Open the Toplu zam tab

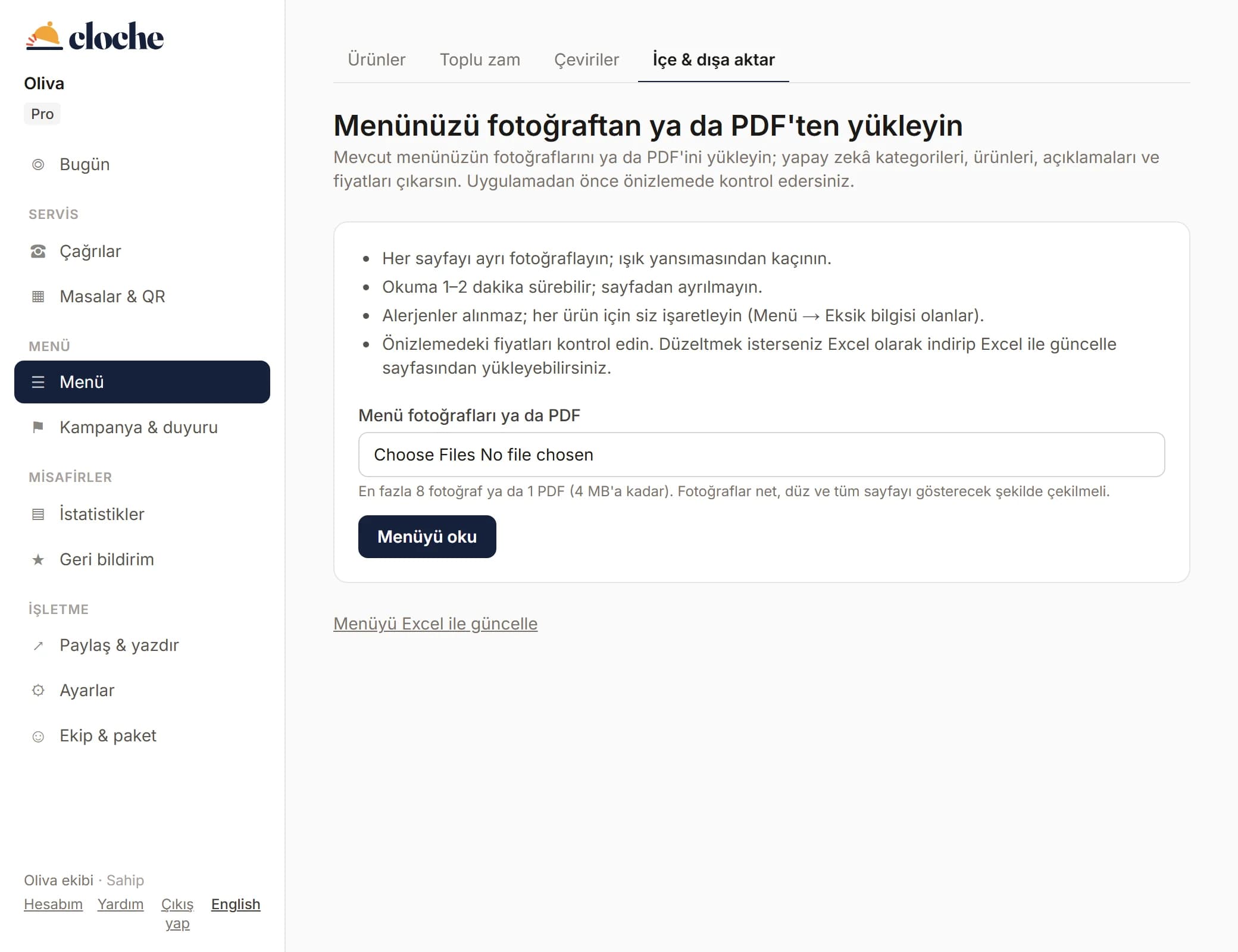tap(480, 59)
